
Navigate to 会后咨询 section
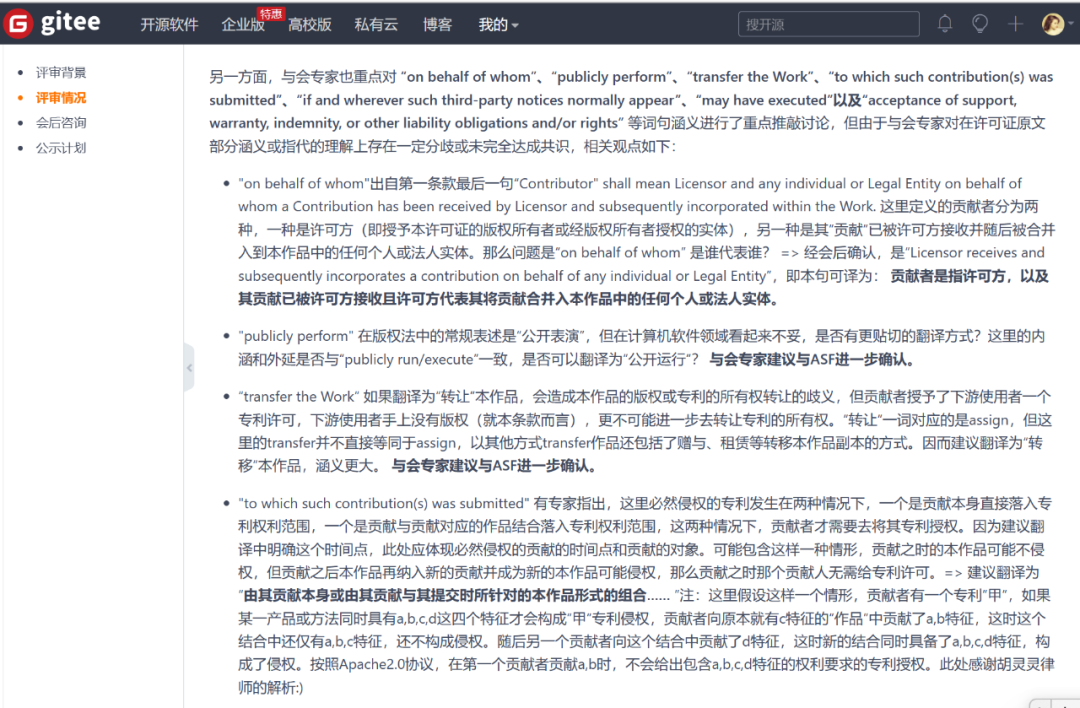point(61,123)
